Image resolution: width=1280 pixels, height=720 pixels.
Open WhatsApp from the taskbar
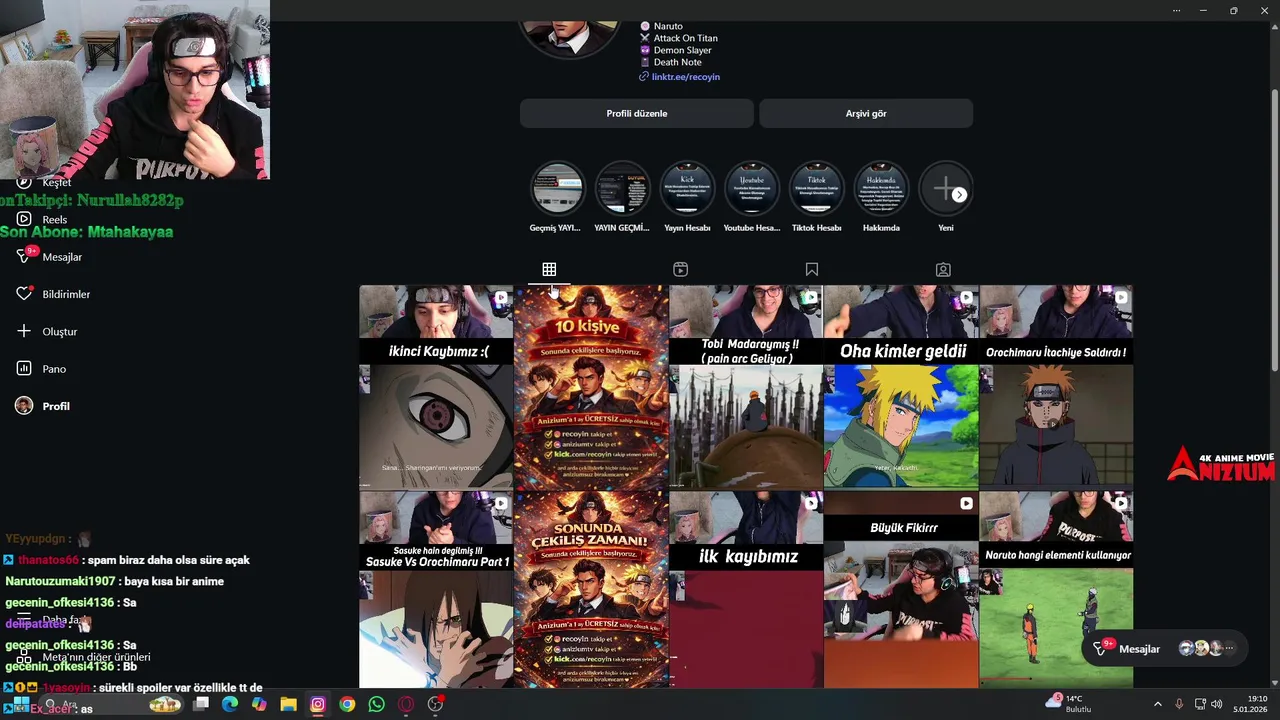[x=376, y=704]
